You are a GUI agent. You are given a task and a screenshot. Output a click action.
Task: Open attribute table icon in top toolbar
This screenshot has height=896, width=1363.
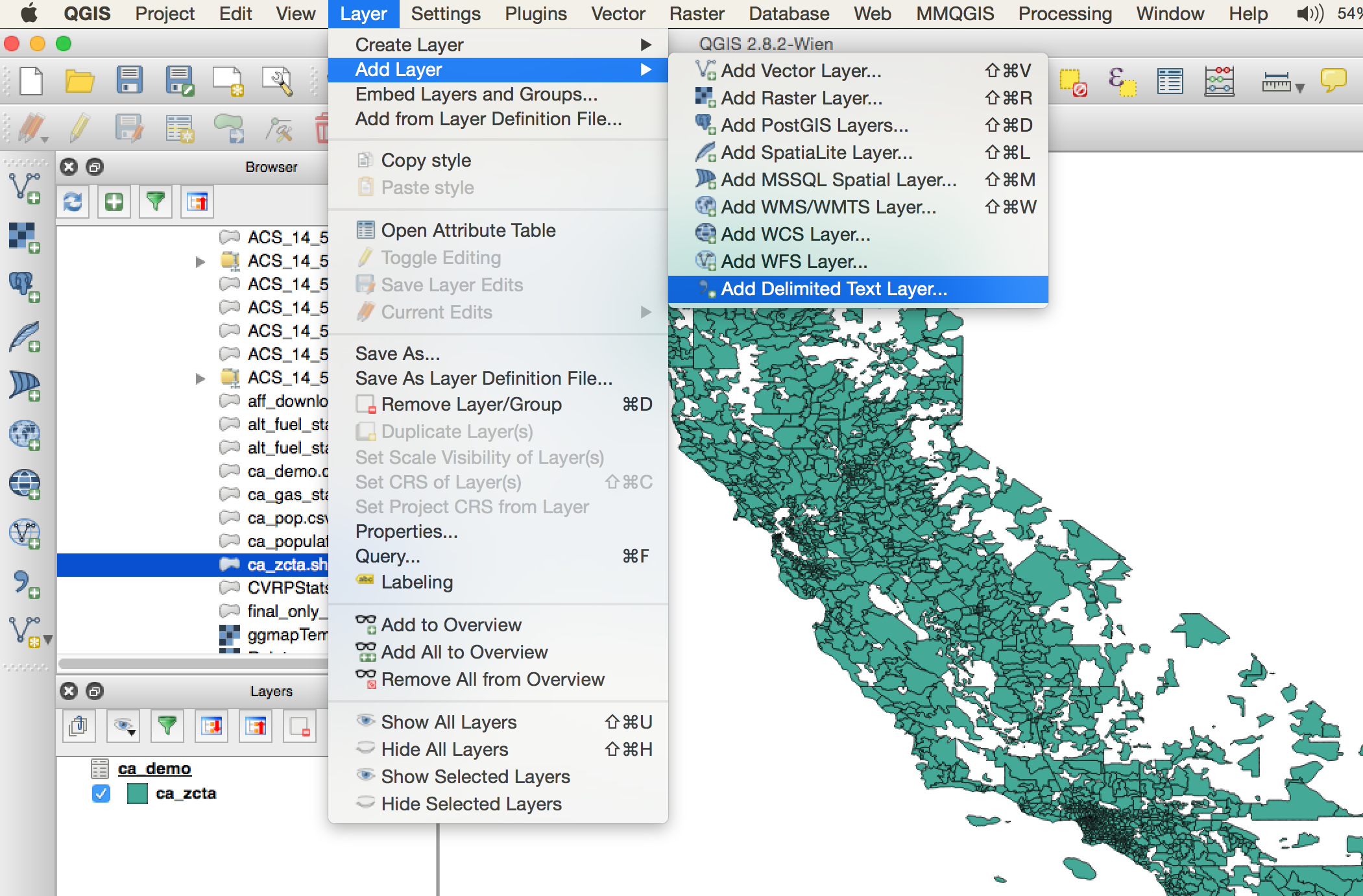pos(1170,82)
